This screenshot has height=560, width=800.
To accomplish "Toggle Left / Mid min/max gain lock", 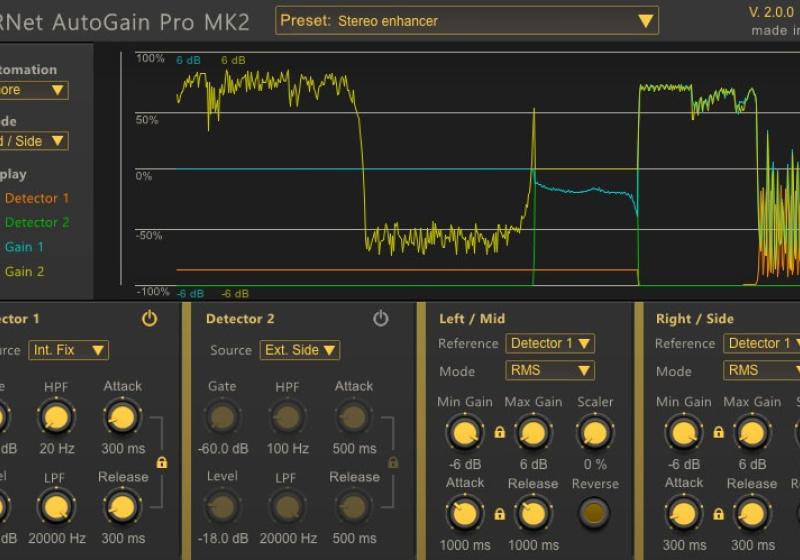I will click(x=499, y=433).
